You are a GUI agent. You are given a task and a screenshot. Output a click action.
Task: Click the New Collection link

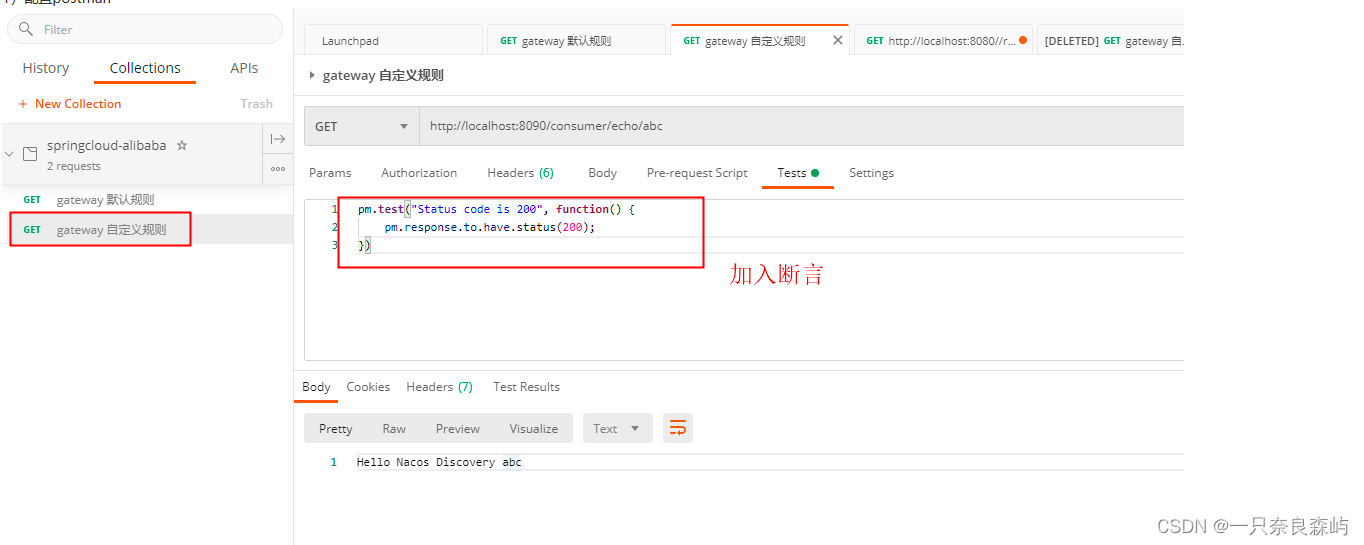[78, 104]
